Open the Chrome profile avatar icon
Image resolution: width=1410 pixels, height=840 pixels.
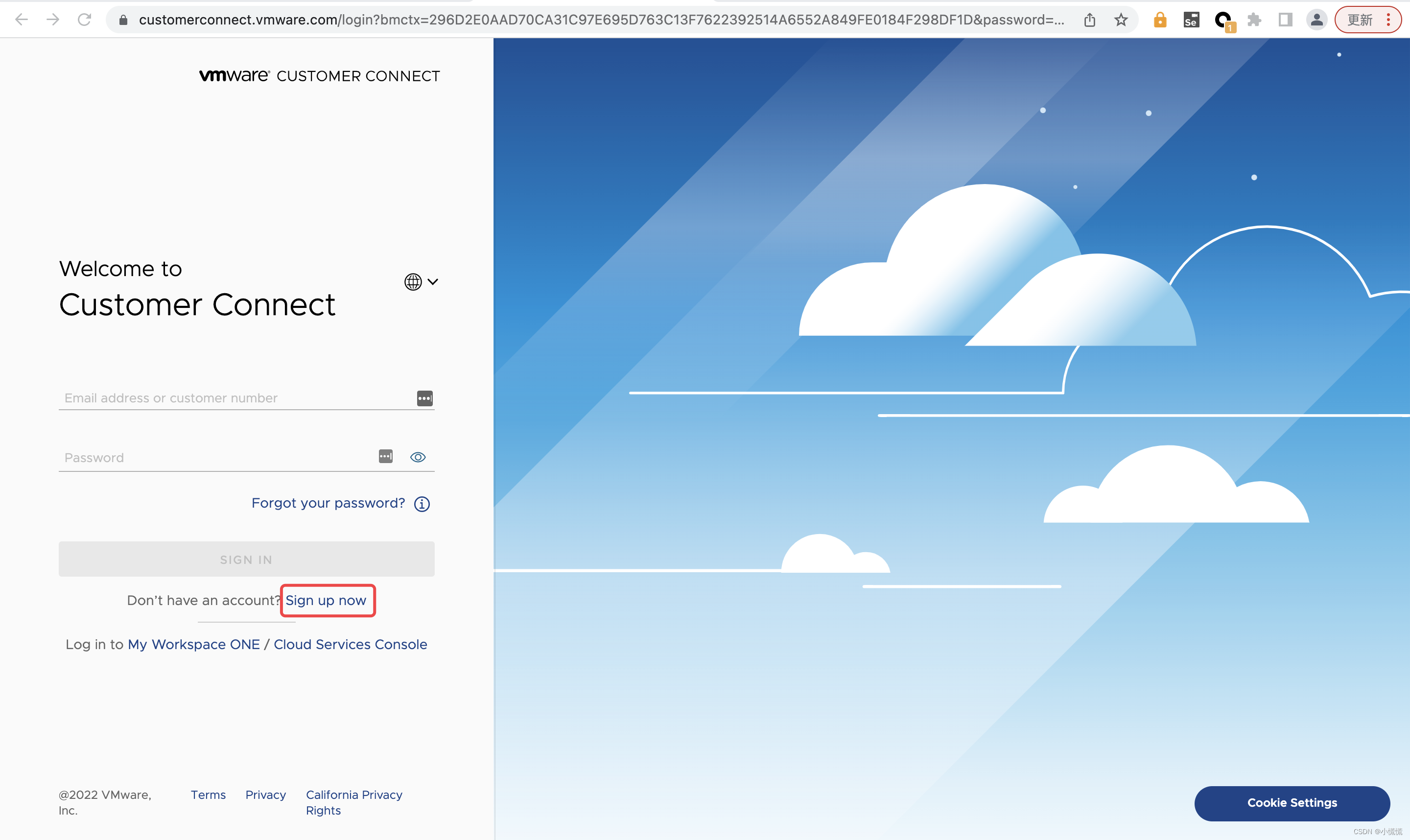click(1316, 20)
